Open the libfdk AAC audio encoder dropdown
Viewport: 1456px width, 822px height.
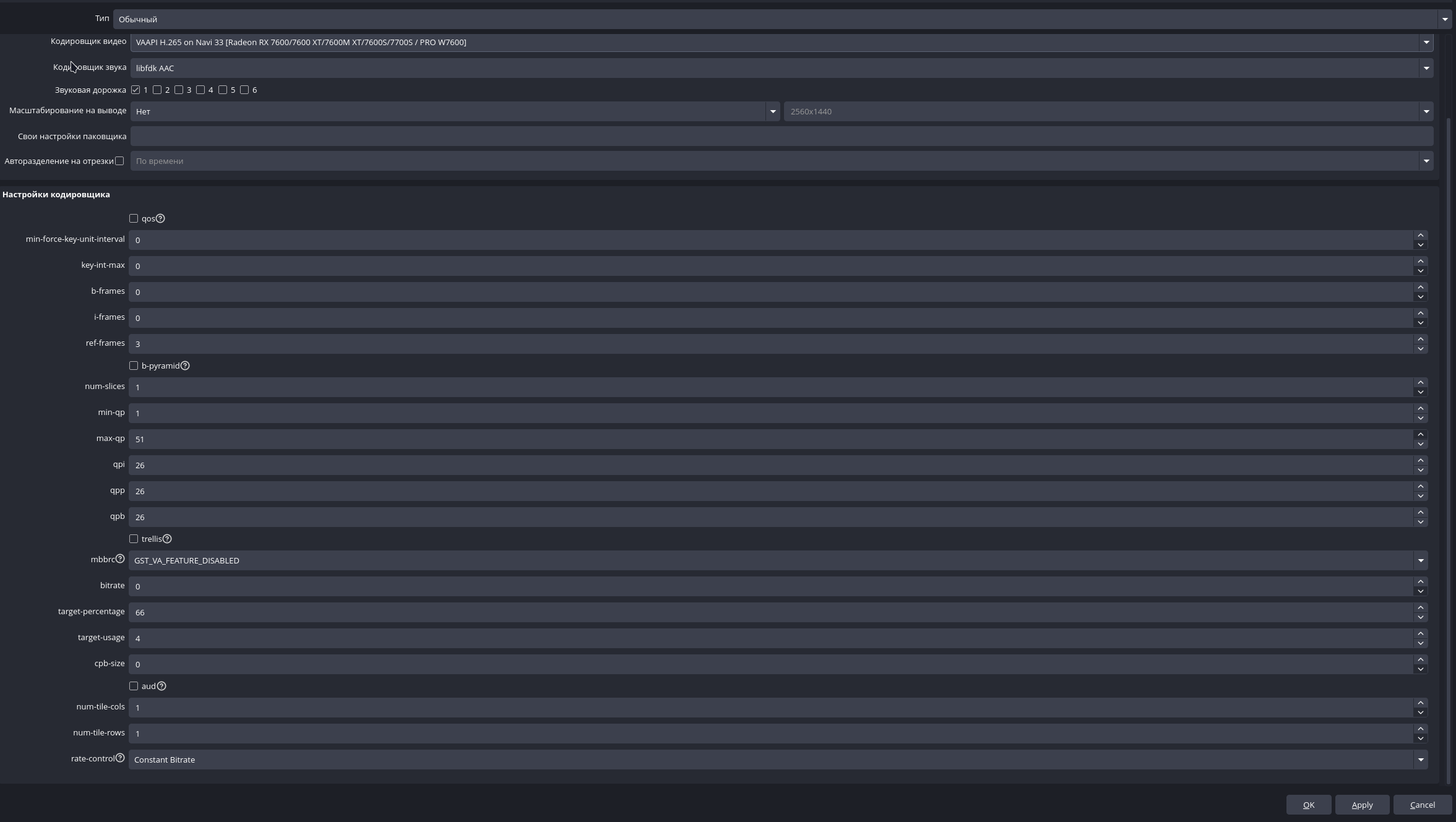tap(781, 68)
